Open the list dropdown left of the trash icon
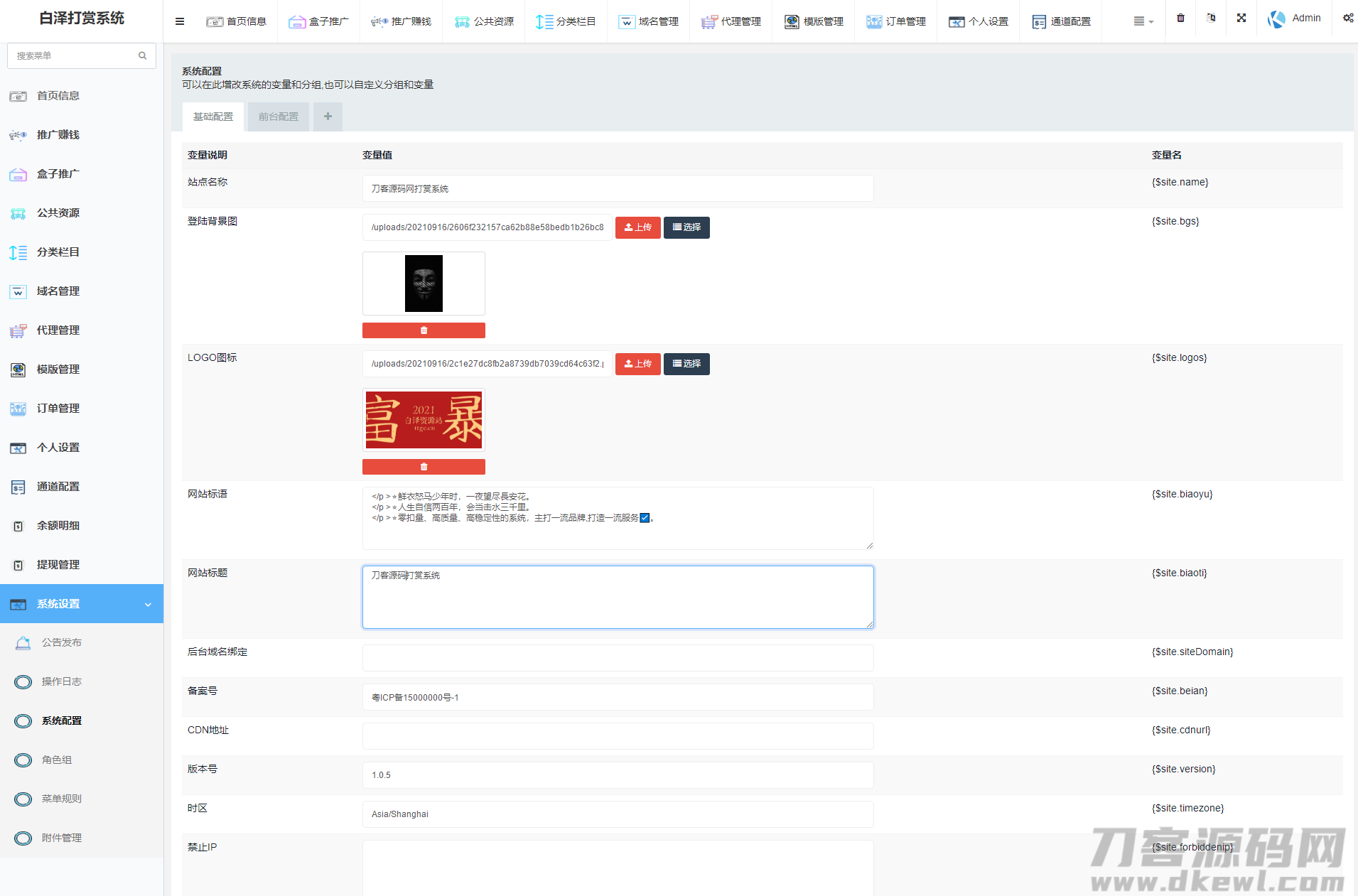This screenshot has height=896, width=1358. pyautogui.click(x=1143, y=21)
